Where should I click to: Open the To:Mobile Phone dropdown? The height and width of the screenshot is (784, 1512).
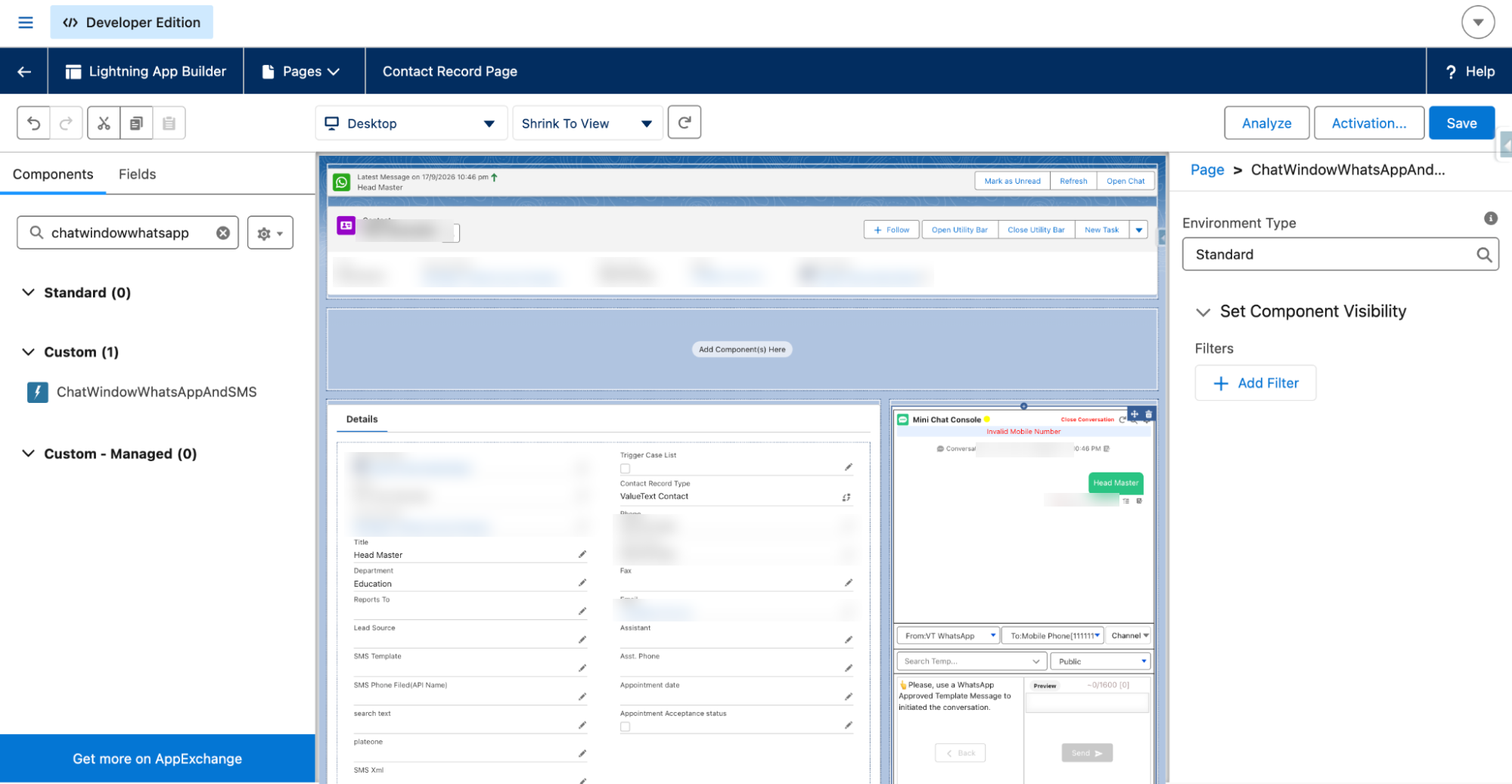1052,636
